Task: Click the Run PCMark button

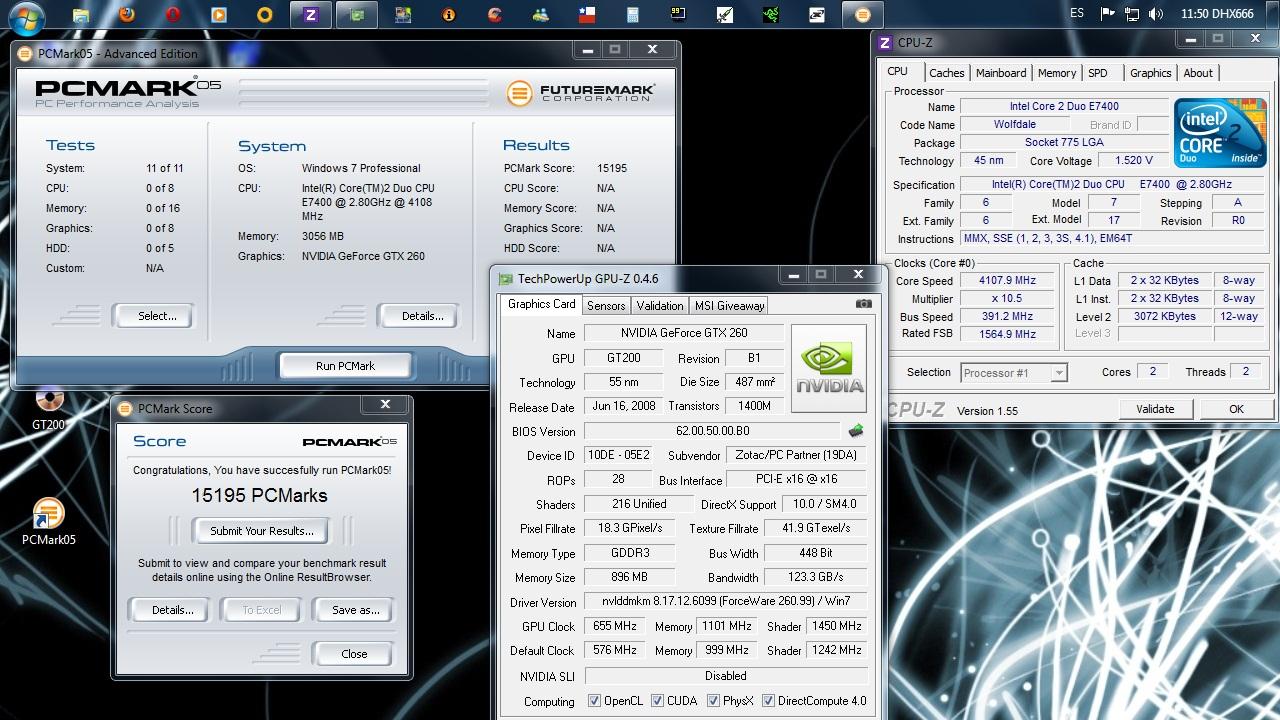Action: point(345,366)
